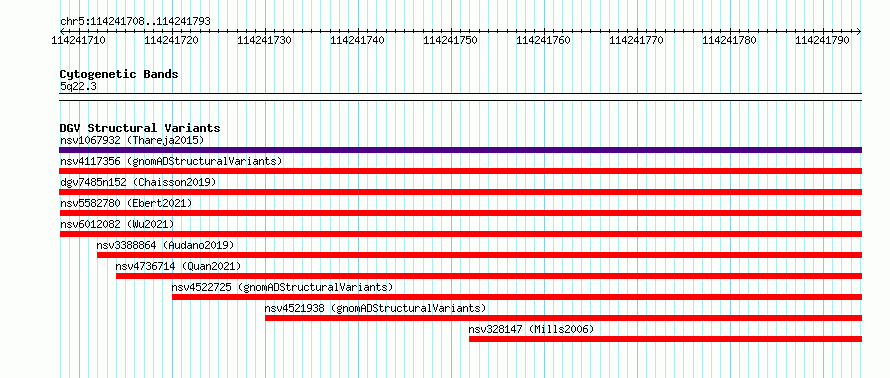Click the red bar under nsv6012082
The width and height of the screenshot is (890, 378).
(x=460, y=234)
